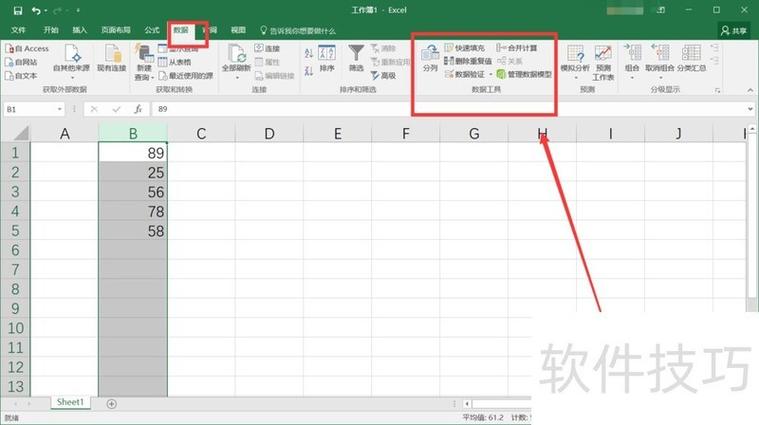Switch to the 视图 (View) tab
This screenshot has height=425, width=759.
pos(238,30)
